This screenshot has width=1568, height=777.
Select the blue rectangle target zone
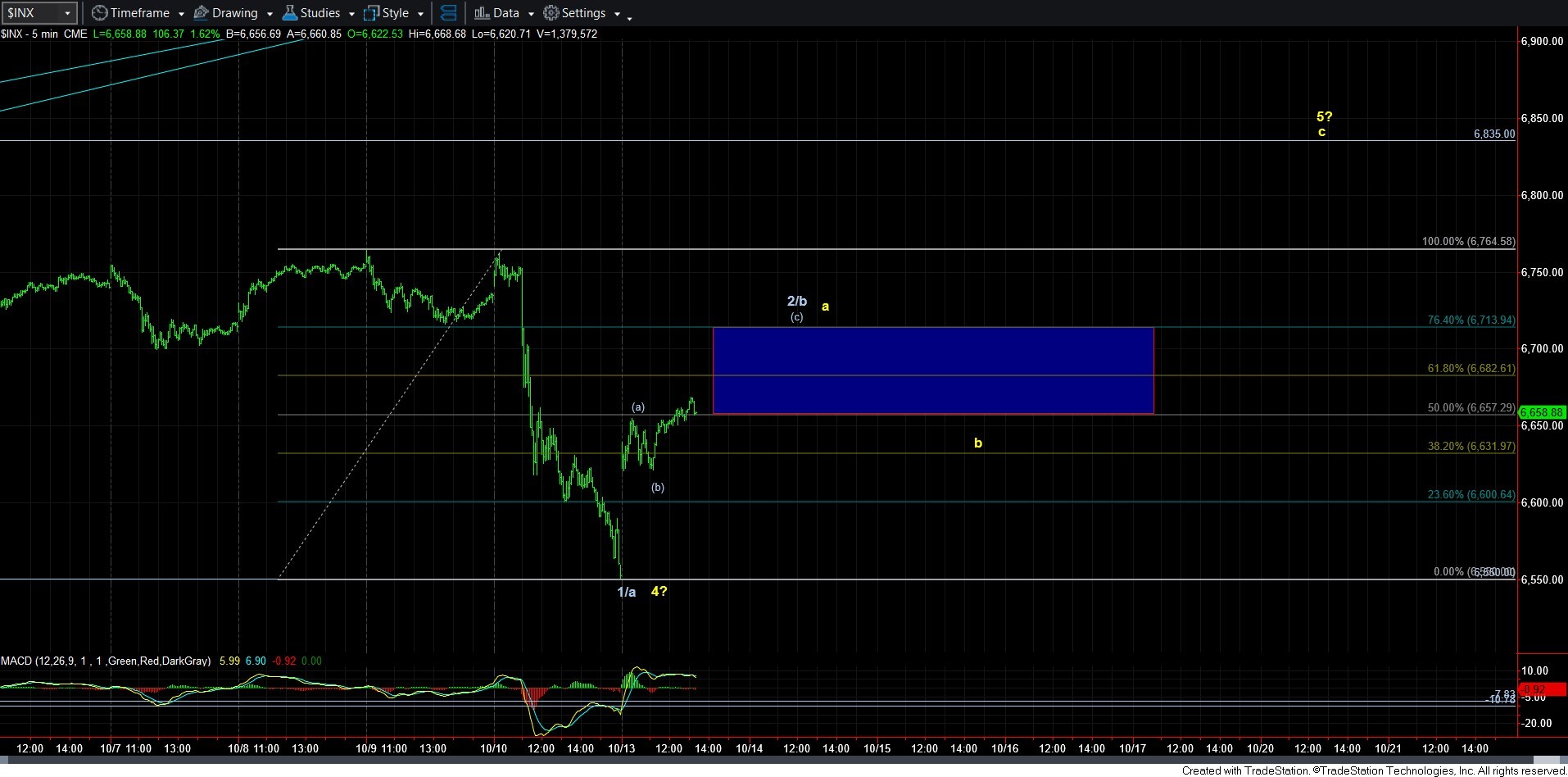932,370
